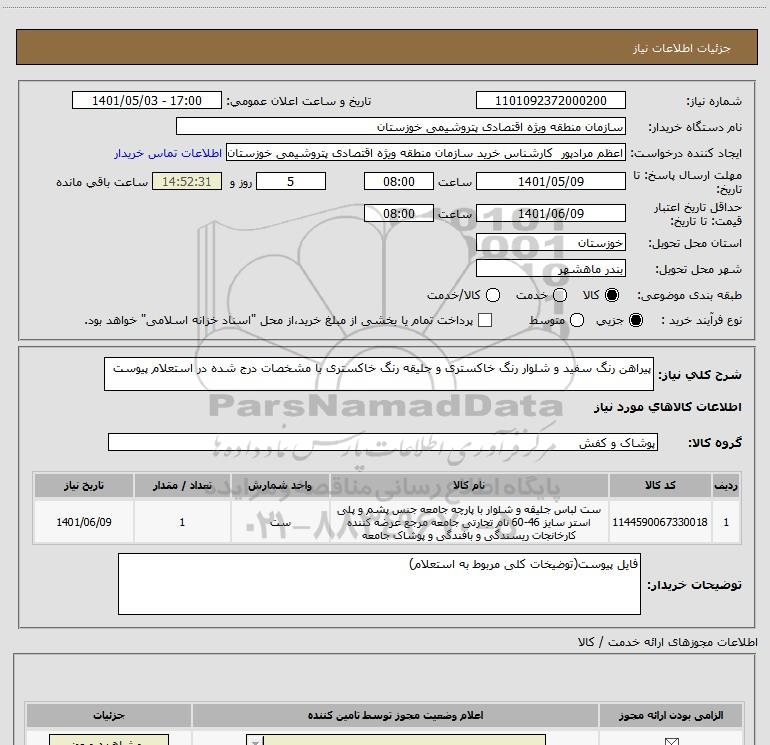Choose the متوسط purchase process option
Image resolution: width=770 pixels, height=745 pixels.
(577, 320)
